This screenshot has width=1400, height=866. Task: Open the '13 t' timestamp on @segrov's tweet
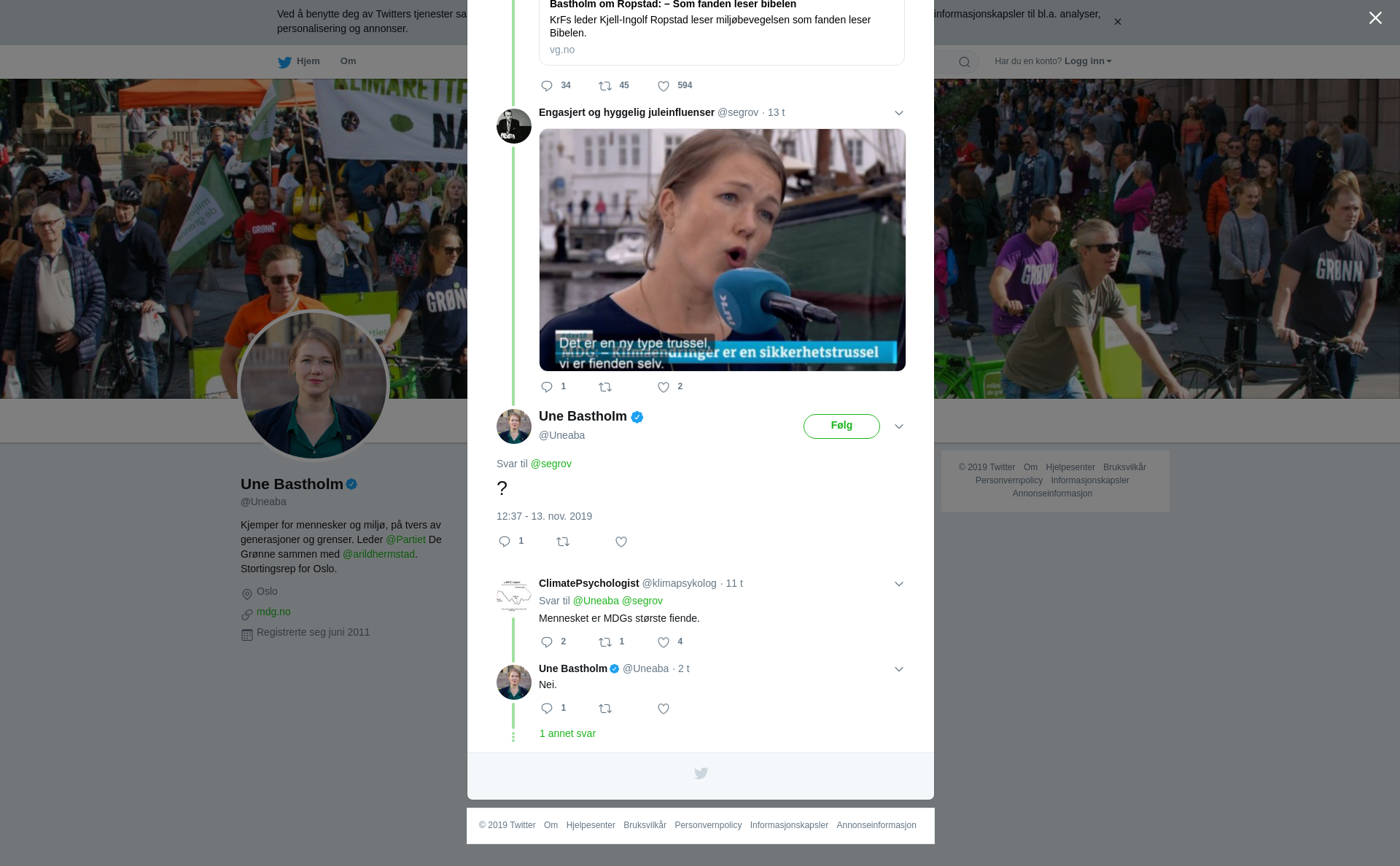click(x=776, y=112)
